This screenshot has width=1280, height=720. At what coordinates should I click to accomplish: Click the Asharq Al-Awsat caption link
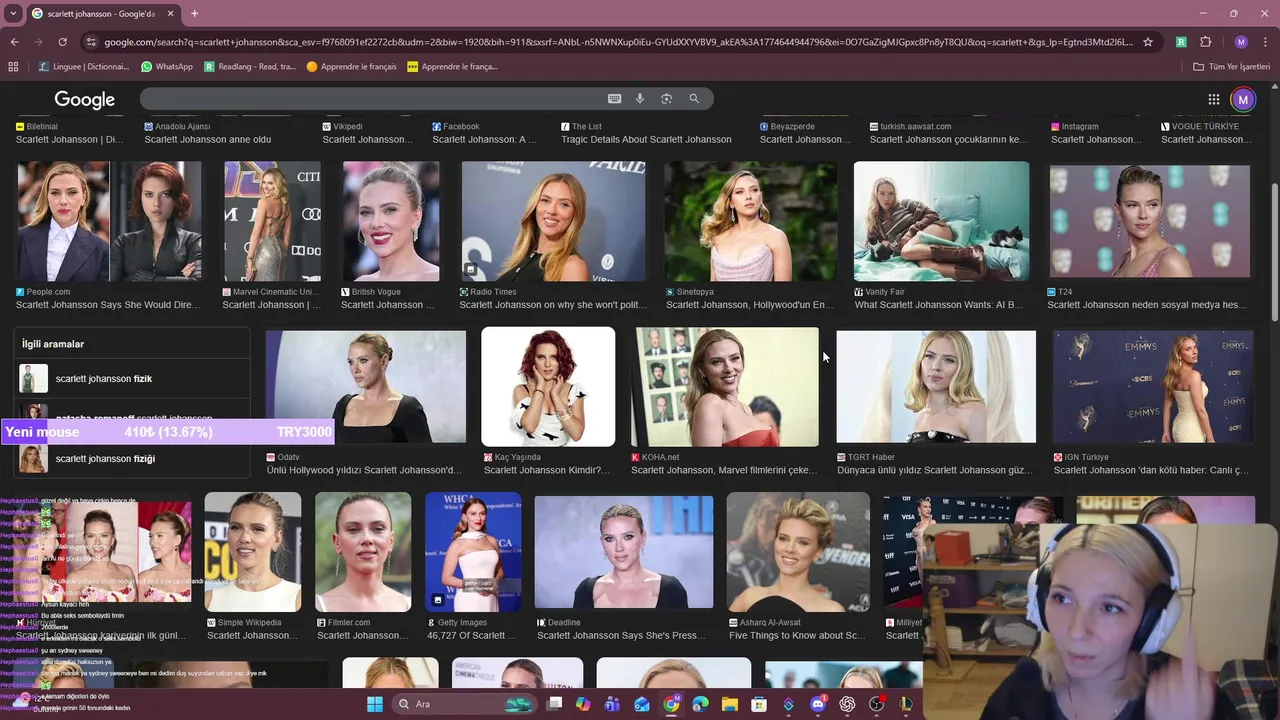[x=797, y=635]
